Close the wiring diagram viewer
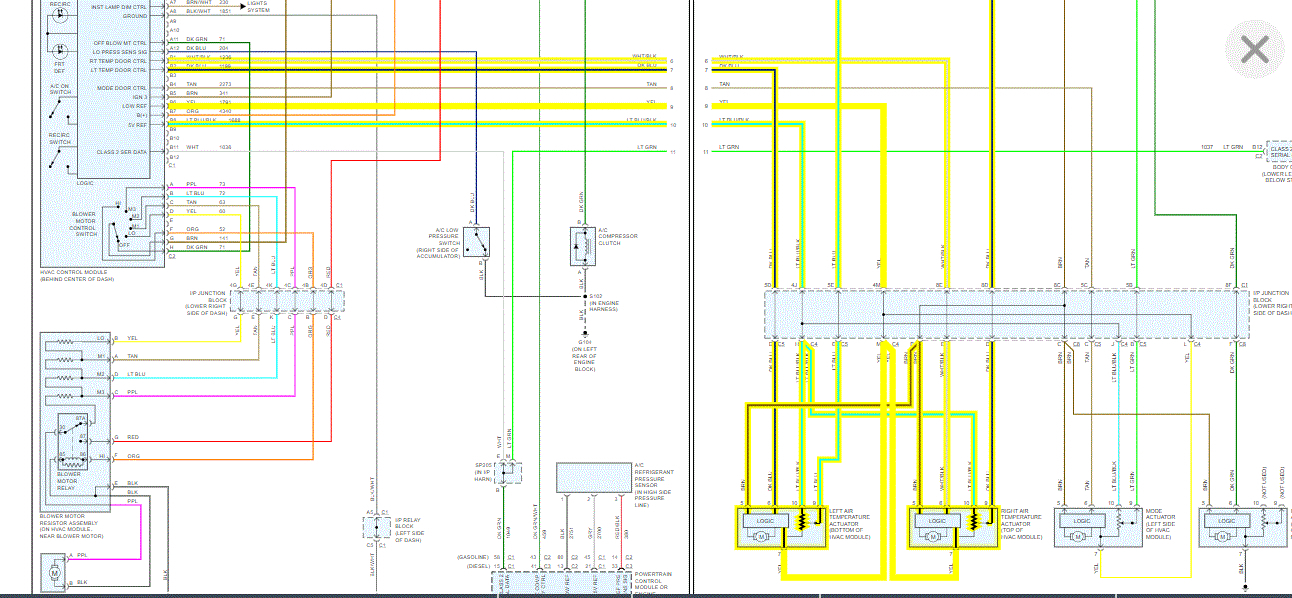The width and height of the screenshot is (1292, 598). (1254, 48)
